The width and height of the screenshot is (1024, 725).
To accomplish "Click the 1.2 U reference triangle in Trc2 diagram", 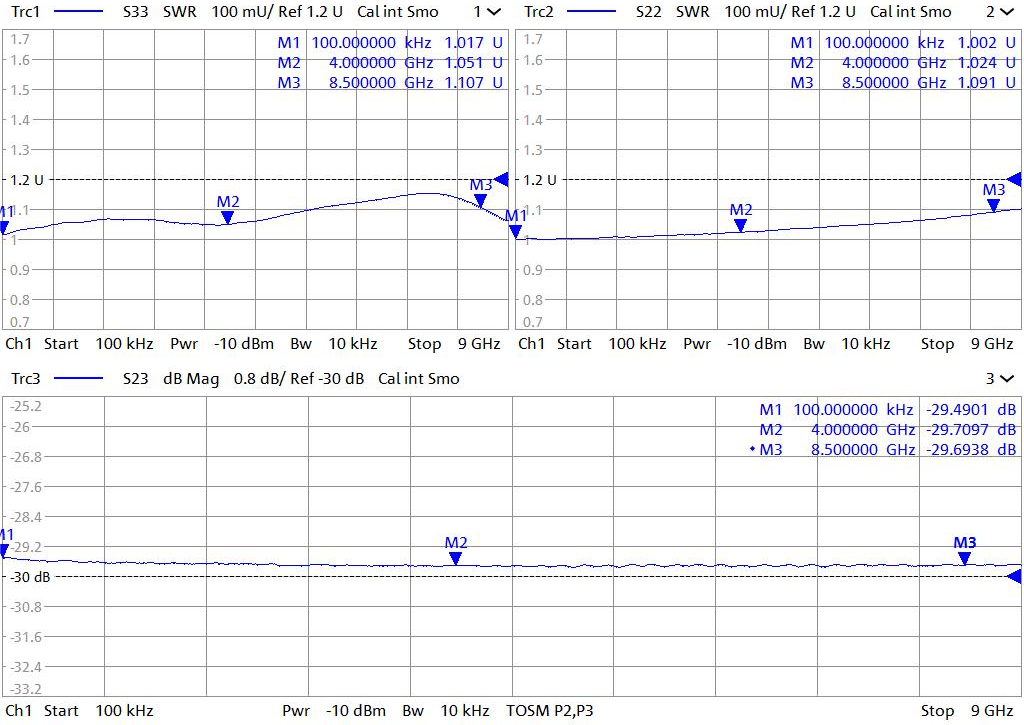I will (1014, 179).
